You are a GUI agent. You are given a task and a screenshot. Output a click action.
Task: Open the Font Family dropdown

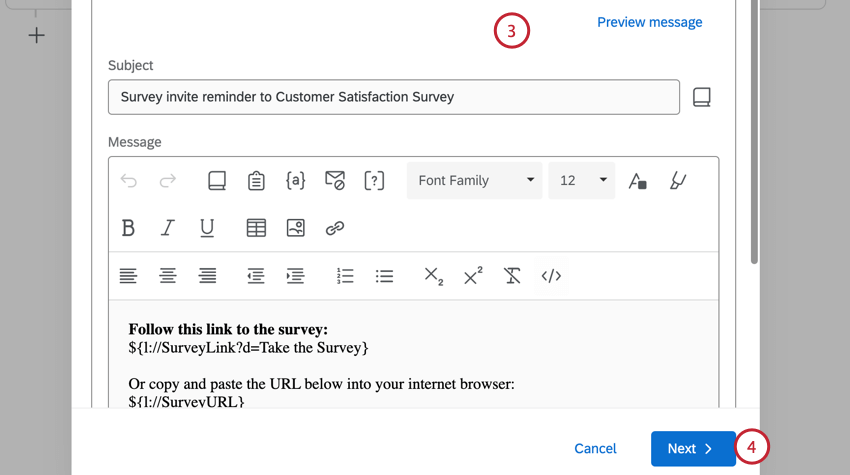coord(474,180)
